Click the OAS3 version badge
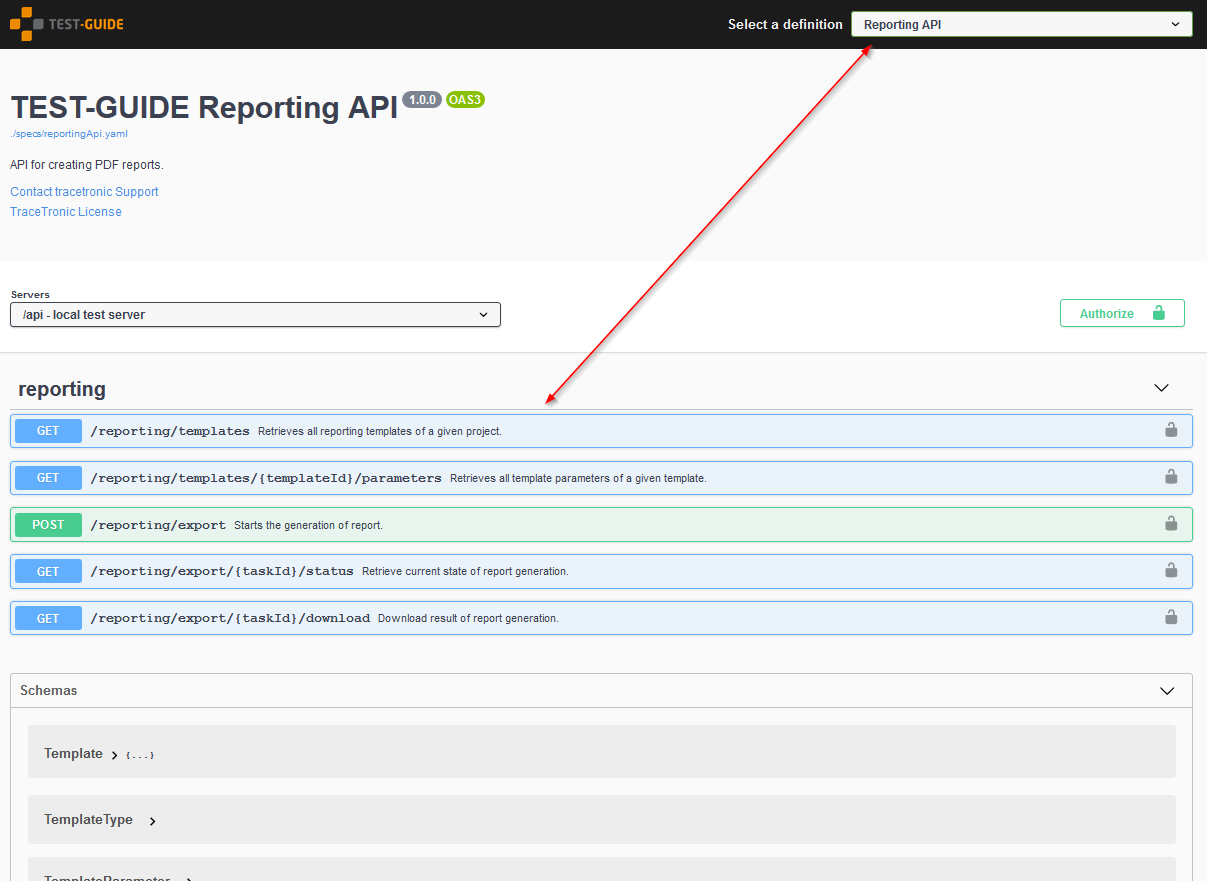Screen dimensions: 1207x881 click(465, 99)
